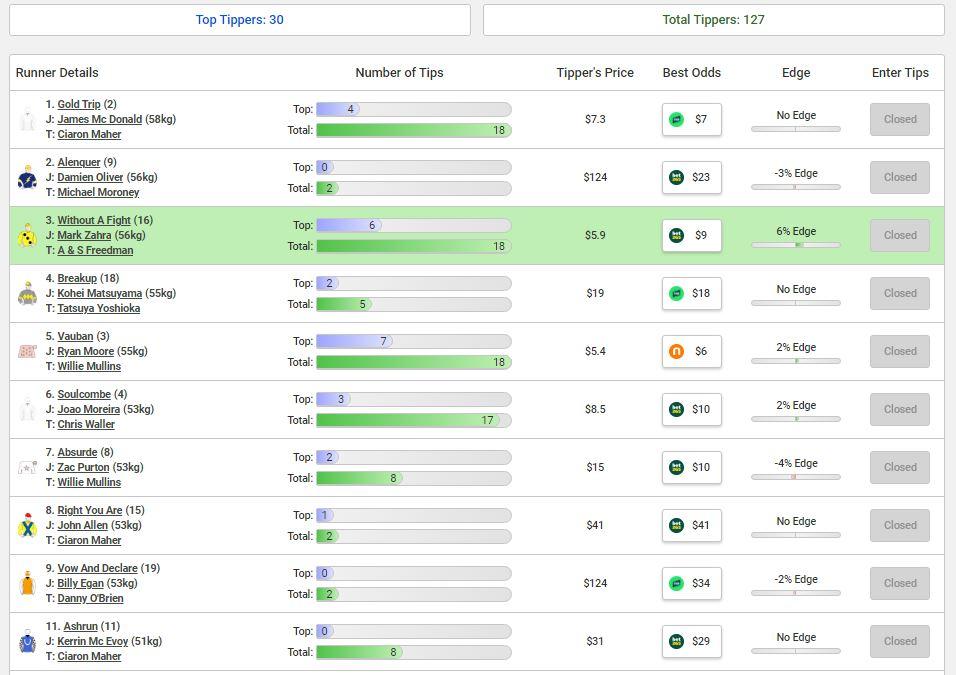Click green bookmaker icon beside Gold Trip's $7
Image resolution: width=956 pixels, height=675 pixels.
pyautogui.click(x=677, y=119)
